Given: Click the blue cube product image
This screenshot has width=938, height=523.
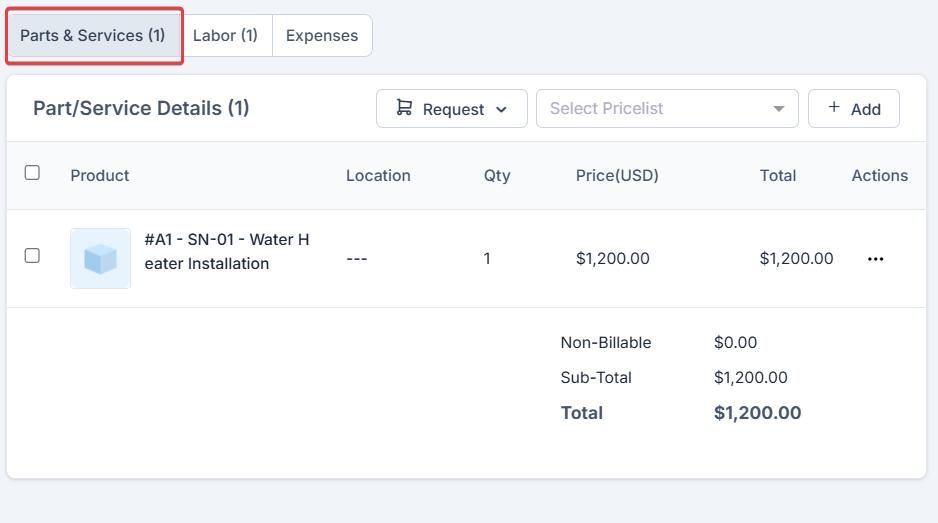Looking at the screenshot, I should 100,259.
